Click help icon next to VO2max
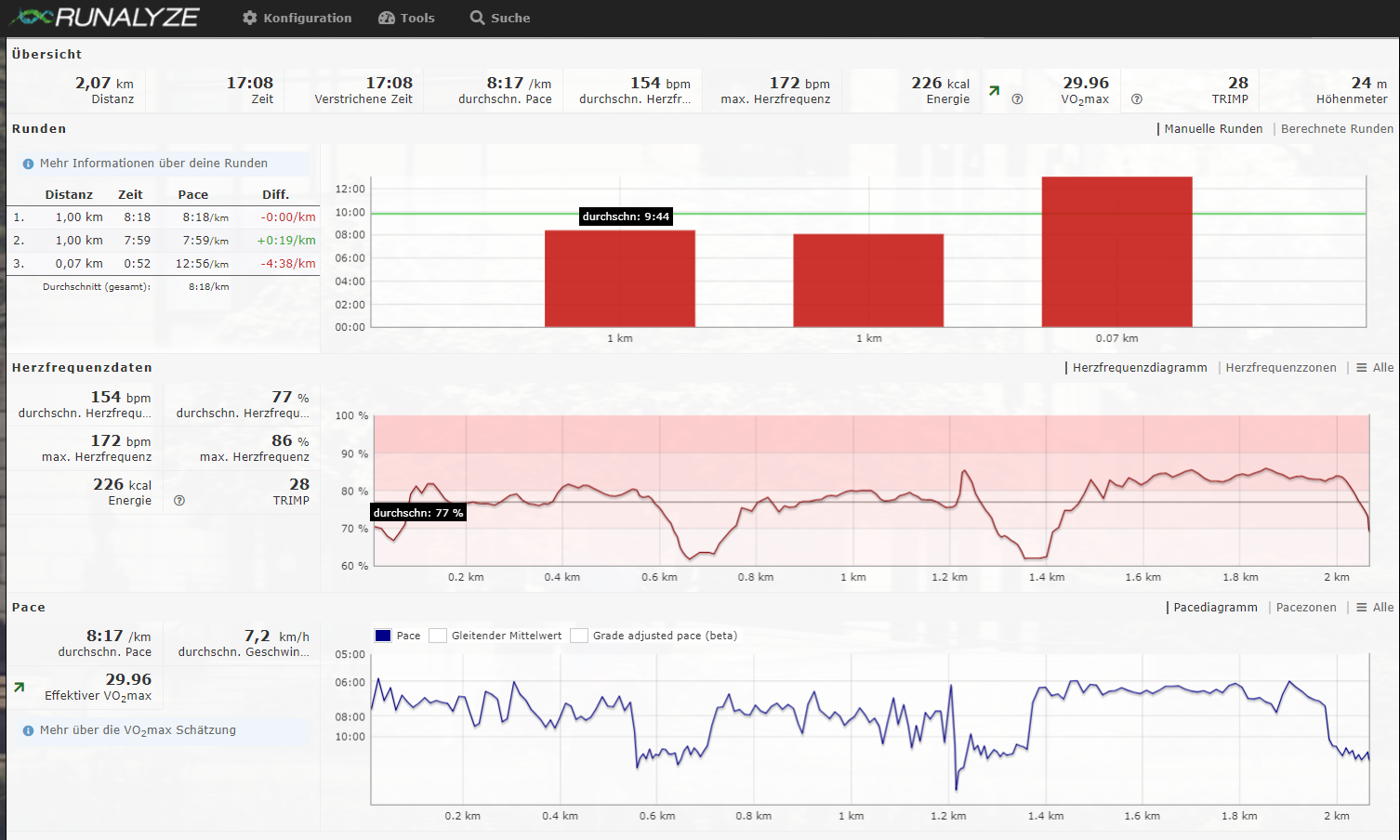The image size is (1400, 840). [x=1136, y=99]
